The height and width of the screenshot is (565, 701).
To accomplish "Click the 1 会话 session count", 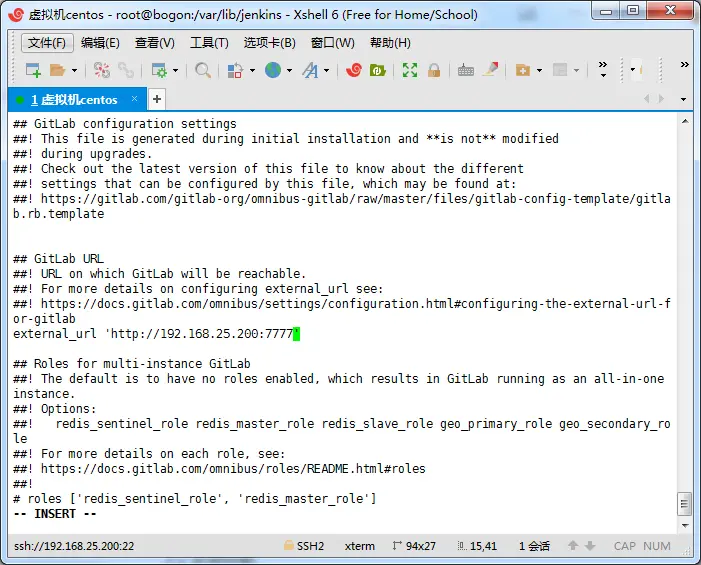I will pos(534,546).
